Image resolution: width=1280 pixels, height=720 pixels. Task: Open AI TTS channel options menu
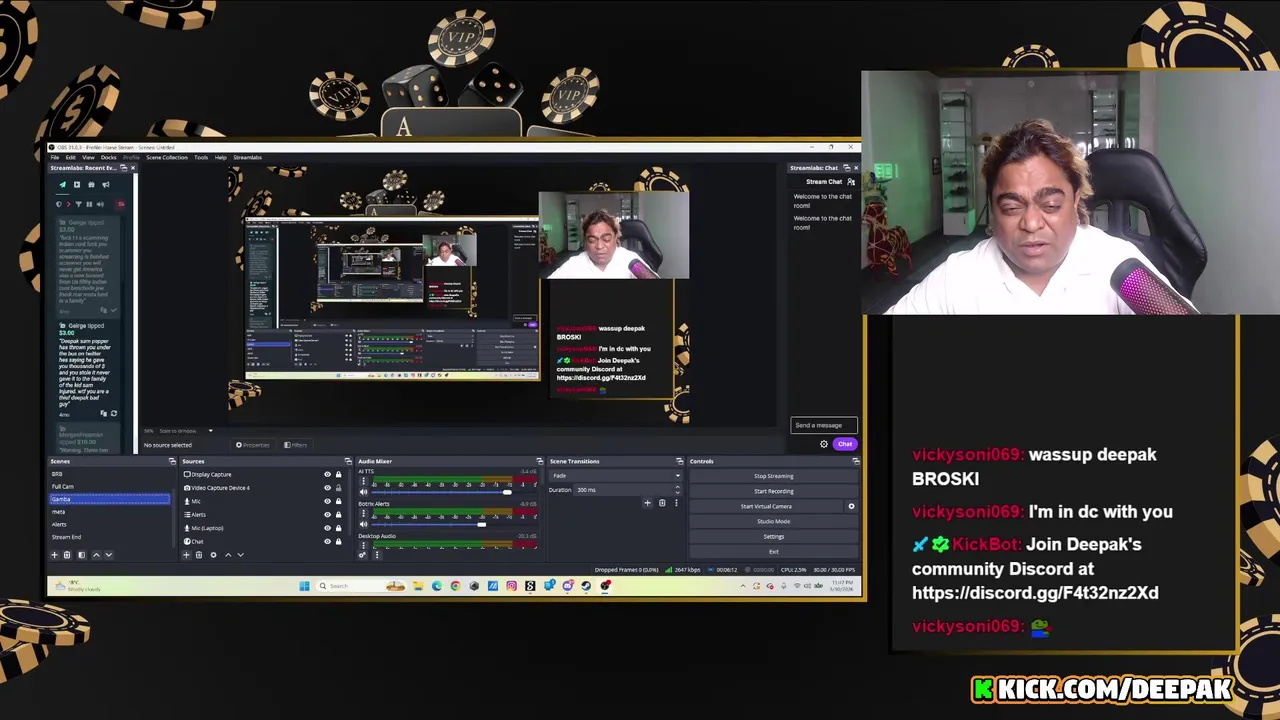(364, 482)
